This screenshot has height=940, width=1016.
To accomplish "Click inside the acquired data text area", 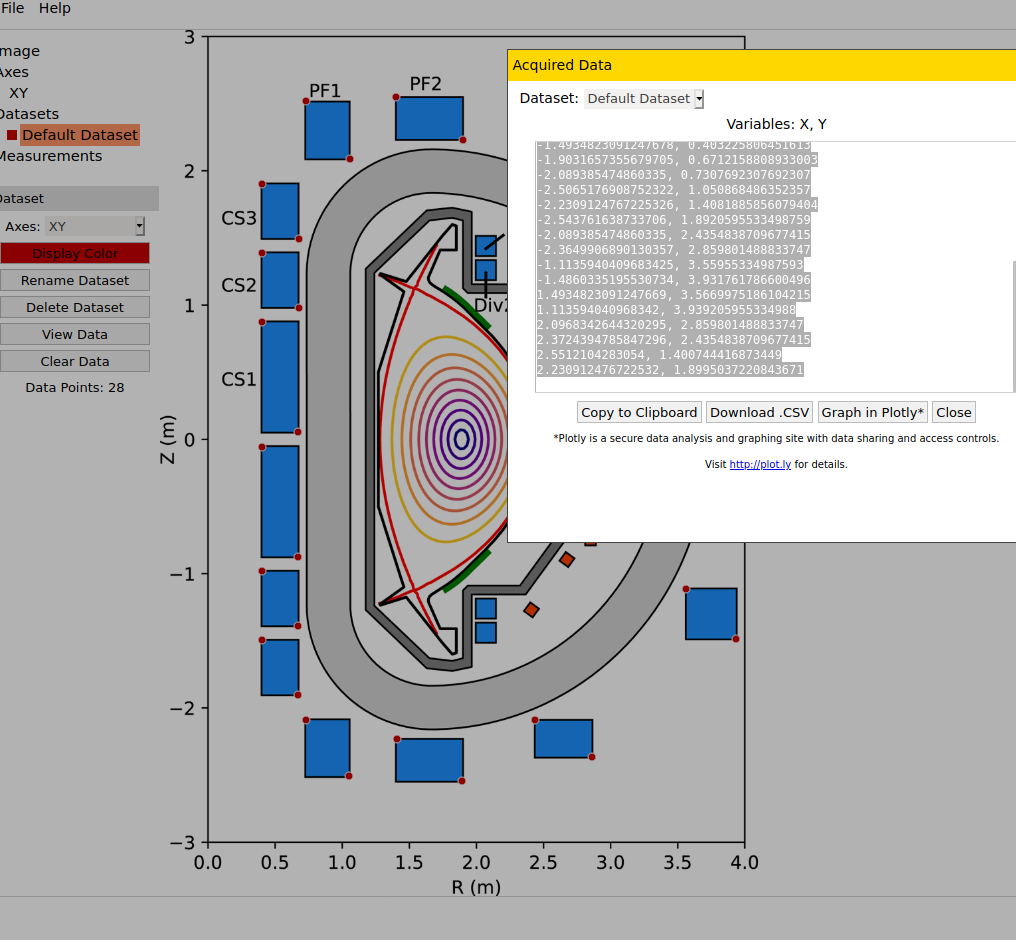I will tap(774, 267).
